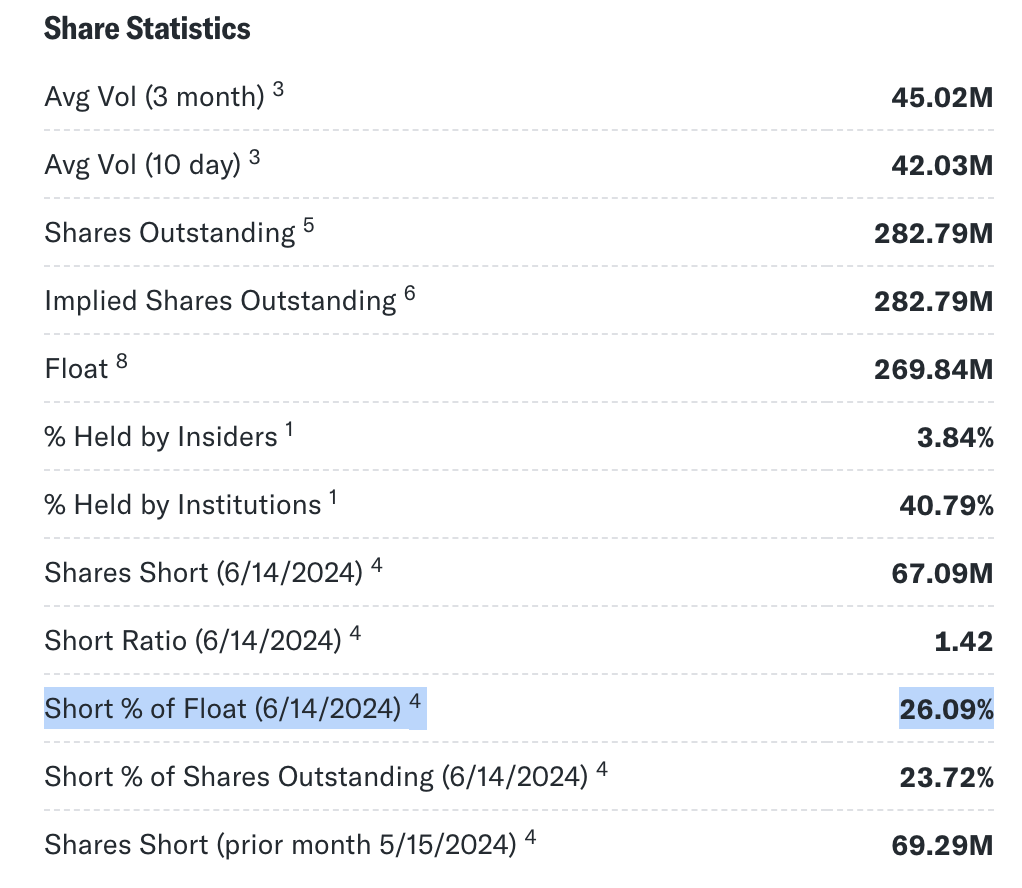The width and height of the screenshot is (1022, 888).
Task: Click the % Held by Insiders label
Action: tap(160, 437)
